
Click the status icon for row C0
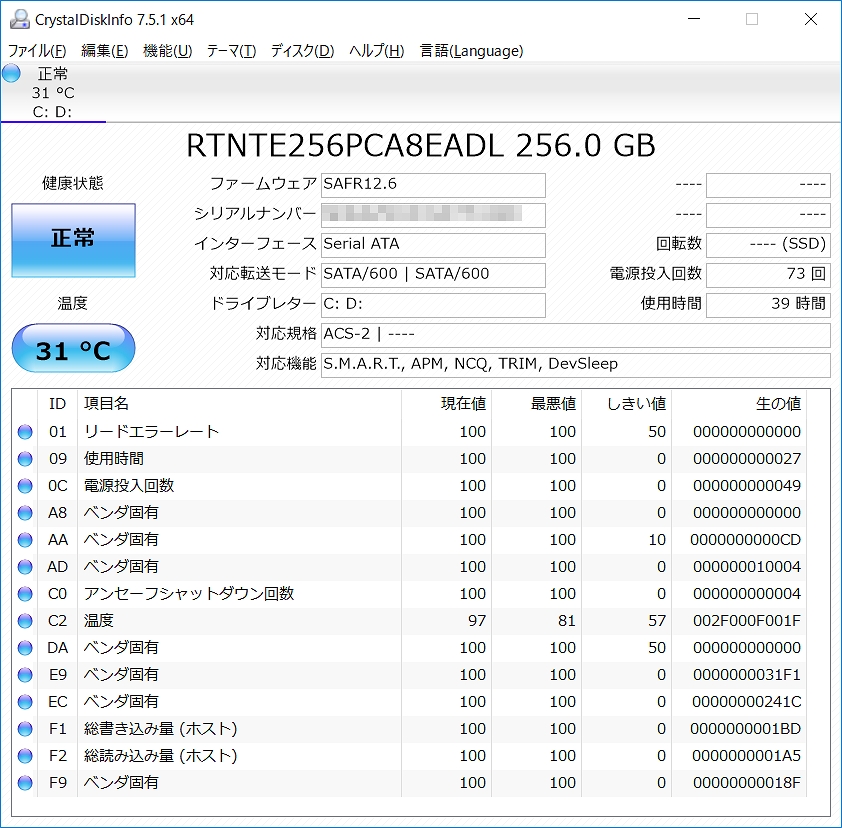tap(25, 594)
